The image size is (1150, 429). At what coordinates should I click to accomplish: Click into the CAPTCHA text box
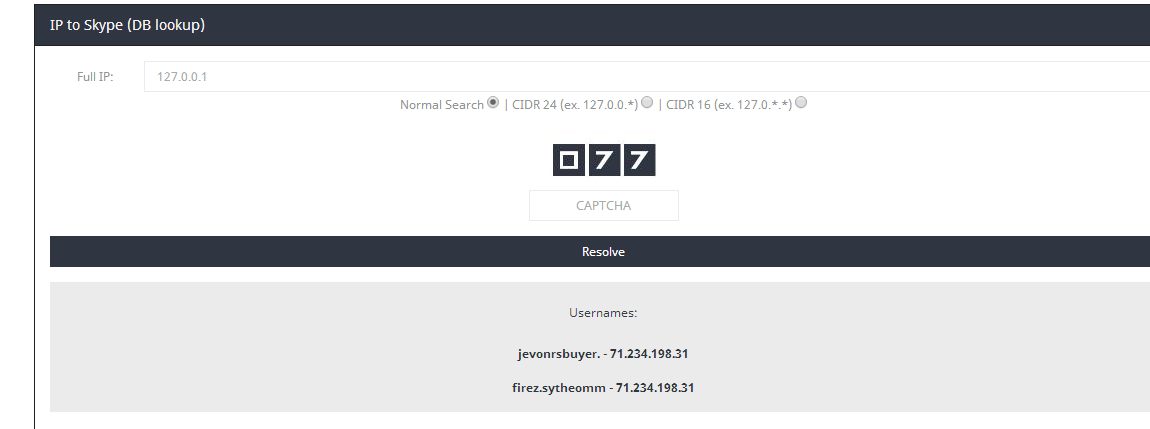[x=604, y=205]
